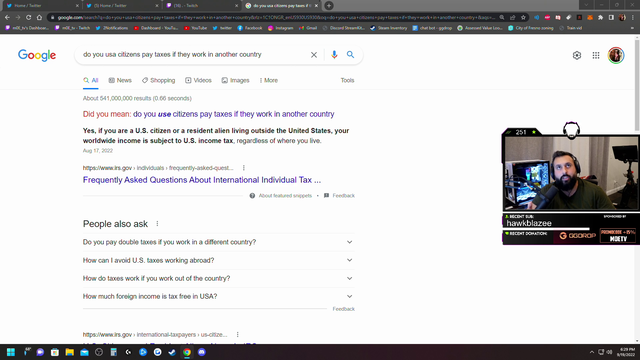Screen dimensions: 640x360
Task: Open 'Frequently Asked Questions About International Individual Tax' link
Action: click(202, 180)
